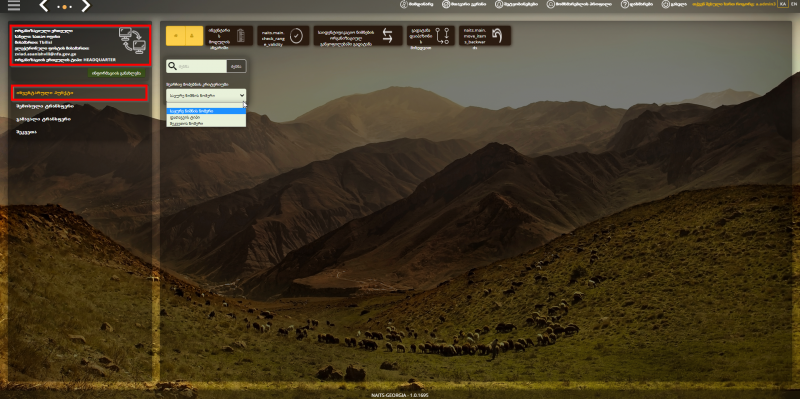Click the check range validity checkmark button

[283, 36]
